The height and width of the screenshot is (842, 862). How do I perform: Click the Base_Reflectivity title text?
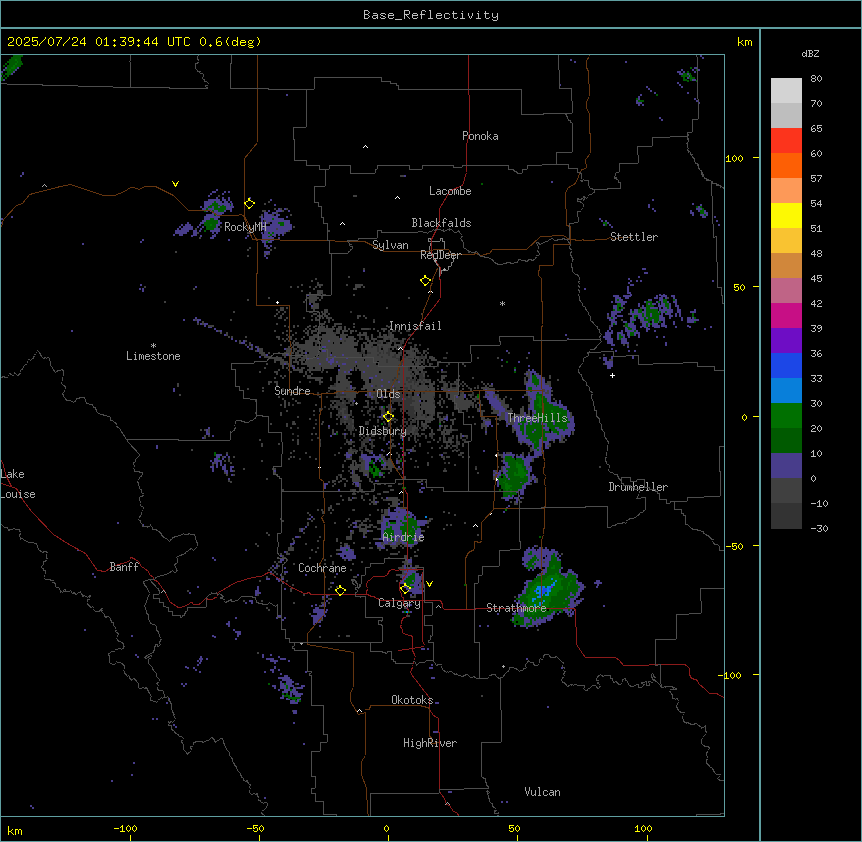431,15
